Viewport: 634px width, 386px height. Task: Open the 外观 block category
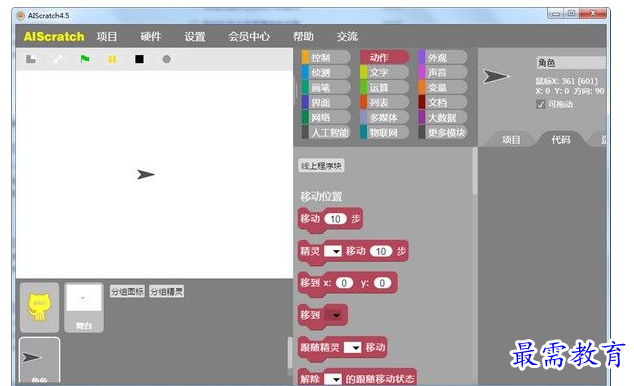click(x=443, y=57)
